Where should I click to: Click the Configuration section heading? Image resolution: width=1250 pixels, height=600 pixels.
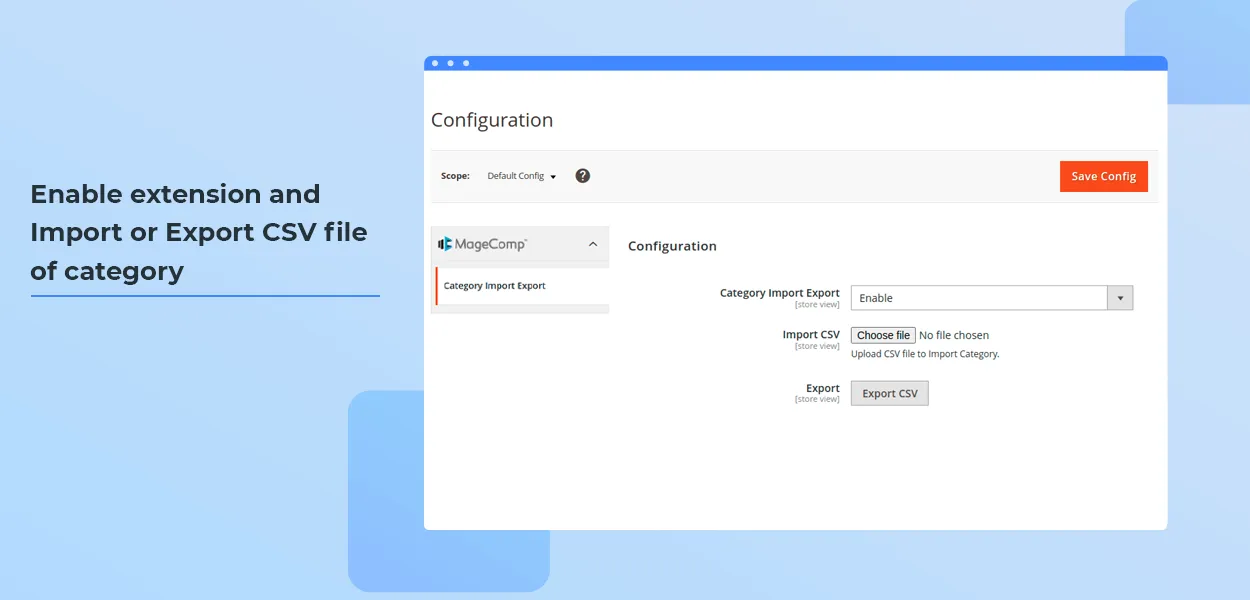[x=672, y=246]
